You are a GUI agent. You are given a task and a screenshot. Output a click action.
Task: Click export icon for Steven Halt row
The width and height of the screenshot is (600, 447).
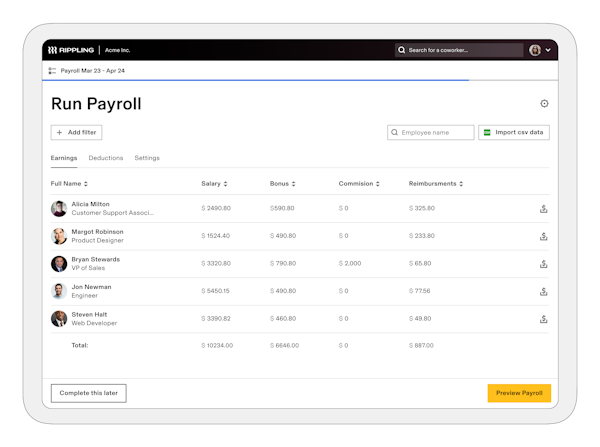click(544, 319)
